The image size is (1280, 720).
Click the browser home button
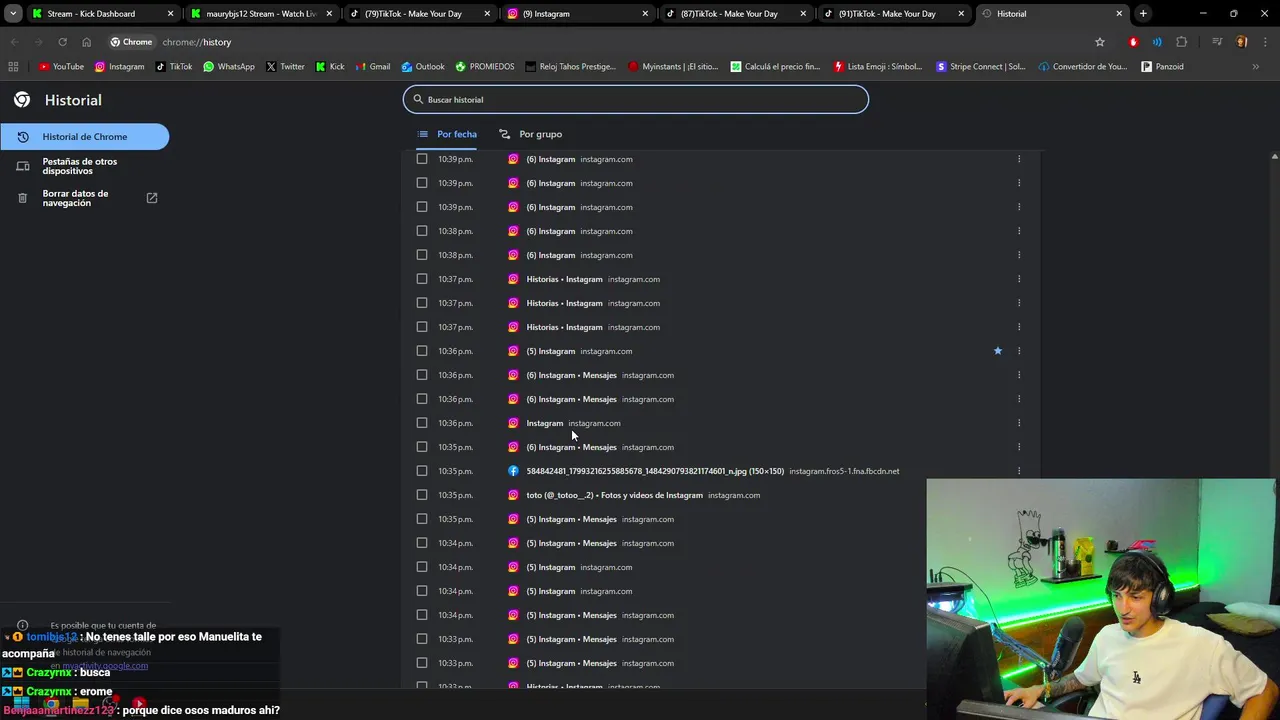click(x=86, y=42)
